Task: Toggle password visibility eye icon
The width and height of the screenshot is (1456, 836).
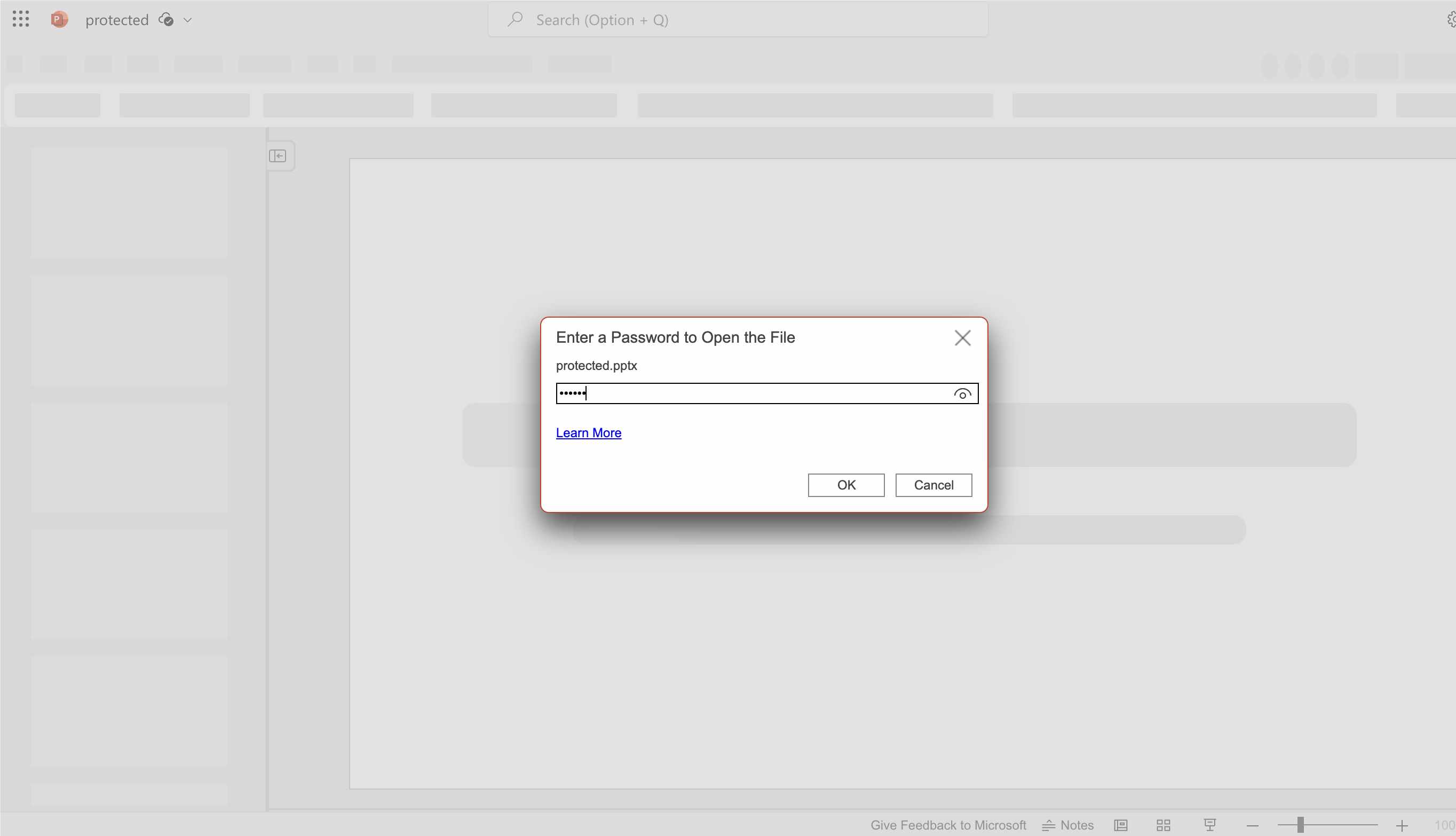Action: pyautogui.click(x=962, y=394)
